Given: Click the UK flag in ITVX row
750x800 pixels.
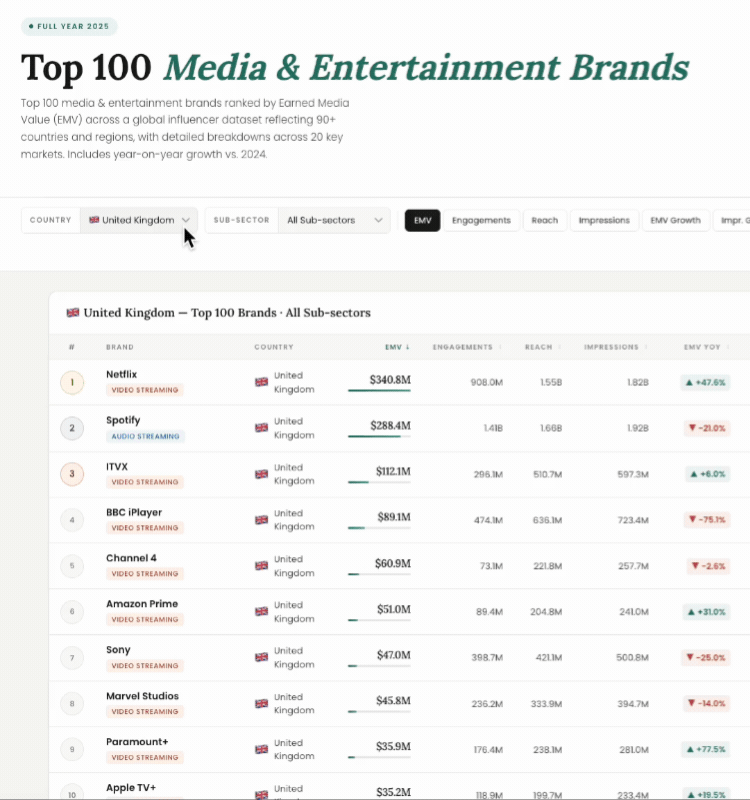Looking at the screenshot, I should click(261, 474).
